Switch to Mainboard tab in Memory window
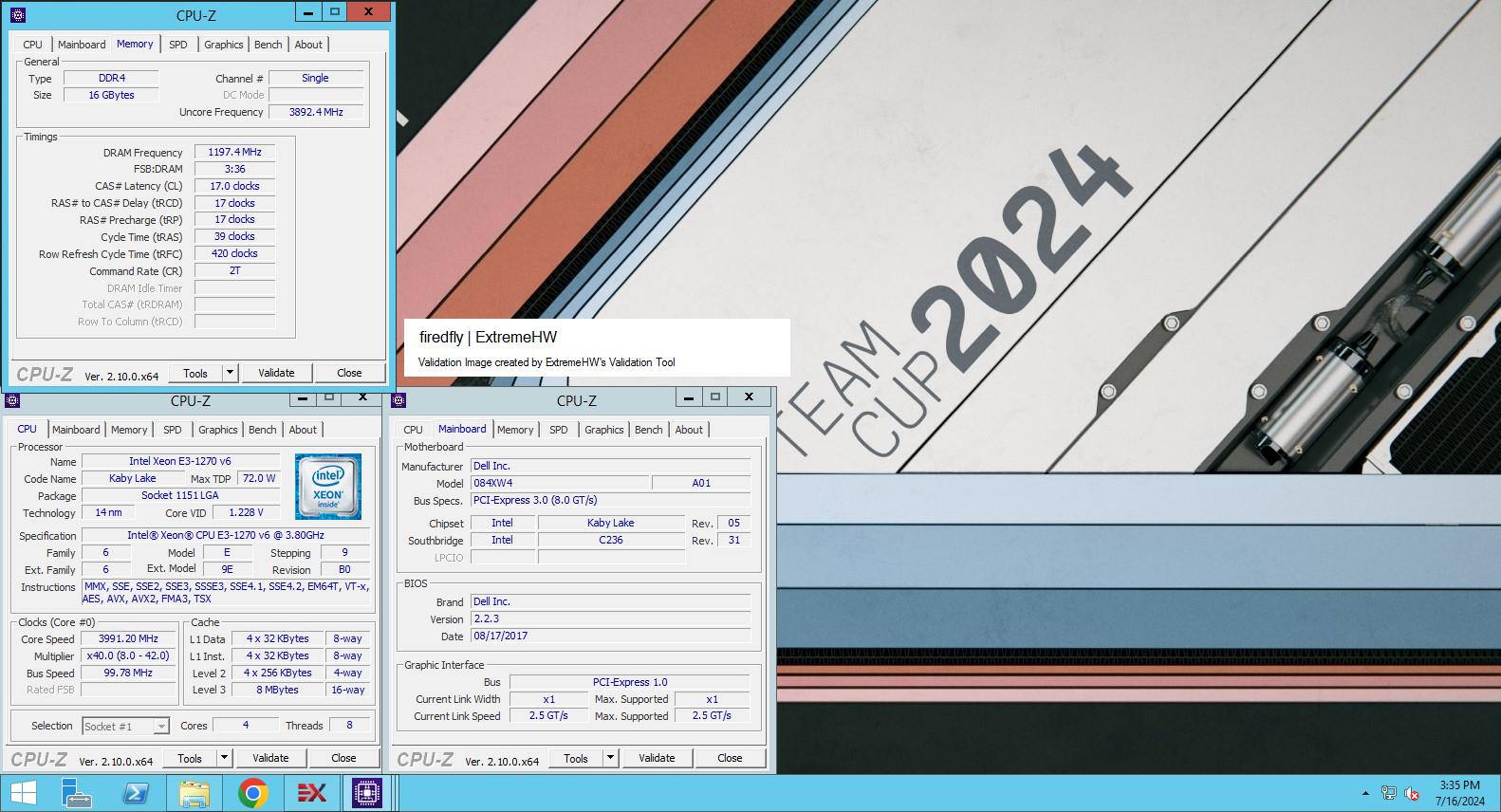 pos(82,45)
